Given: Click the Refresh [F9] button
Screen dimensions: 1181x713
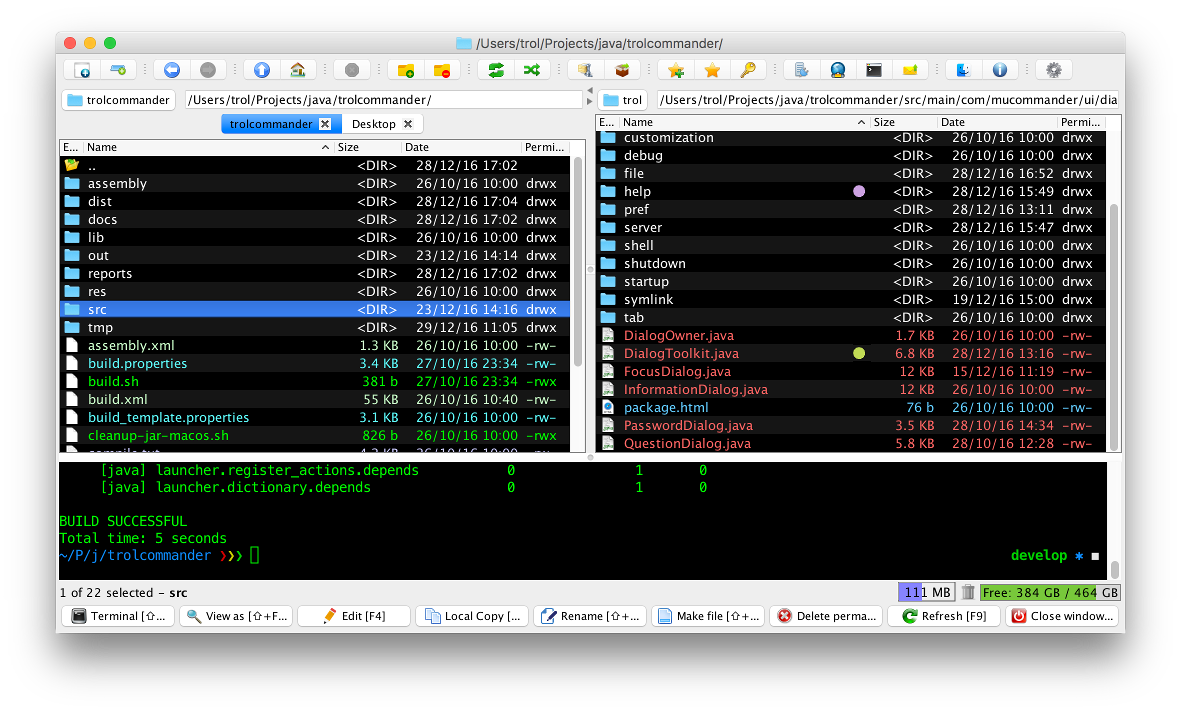Looking at the screenshot, I should [x=944, y=616].
